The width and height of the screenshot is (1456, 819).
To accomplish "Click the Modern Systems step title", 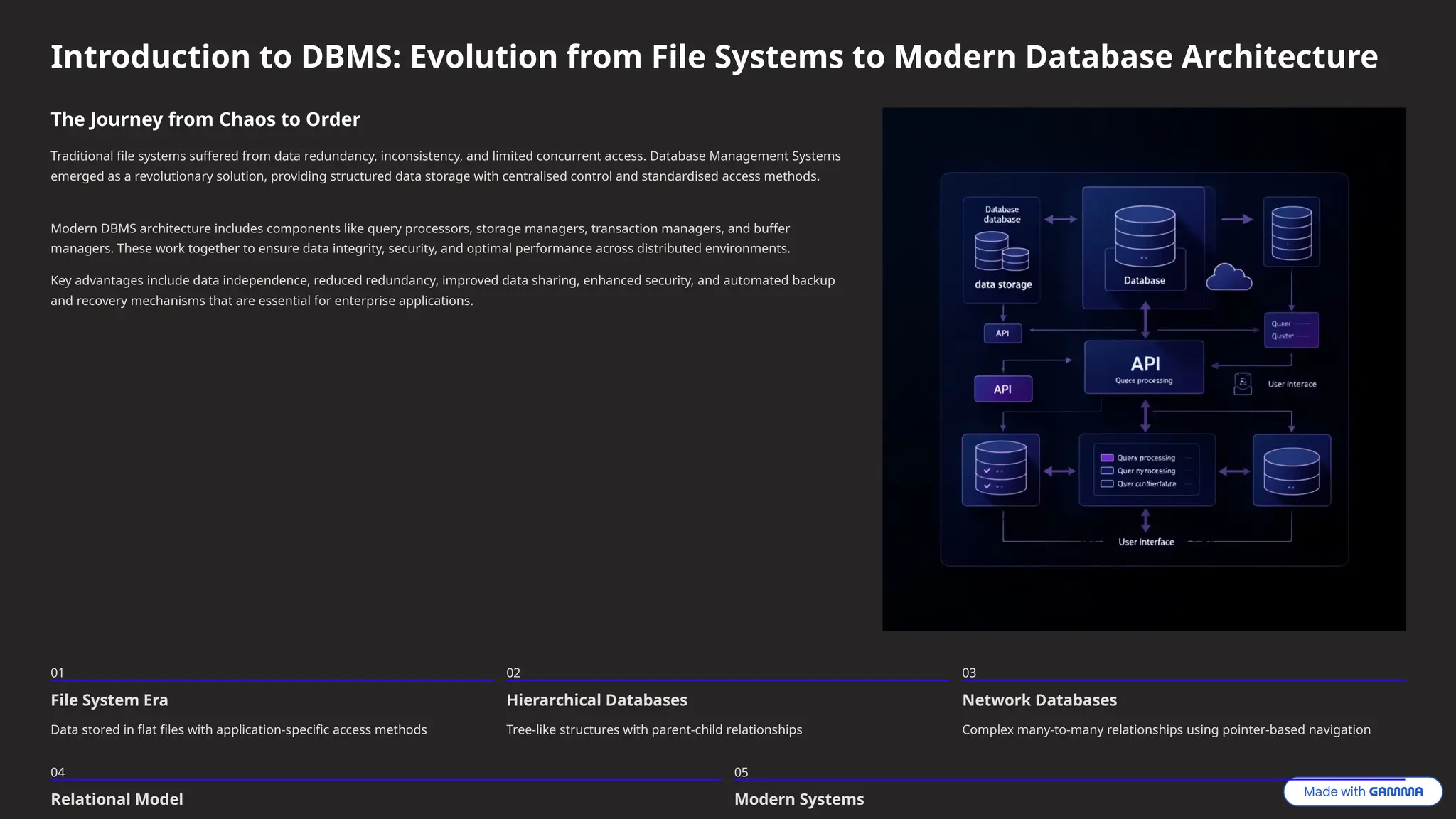I will click(798, 799).
